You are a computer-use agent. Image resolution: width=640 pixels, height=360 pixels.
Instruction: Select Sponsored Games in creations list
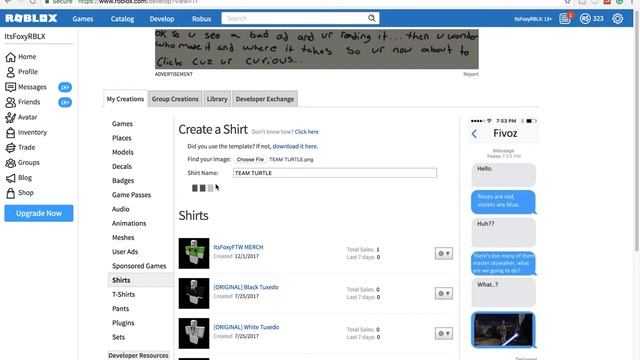[x=139, y=266]
